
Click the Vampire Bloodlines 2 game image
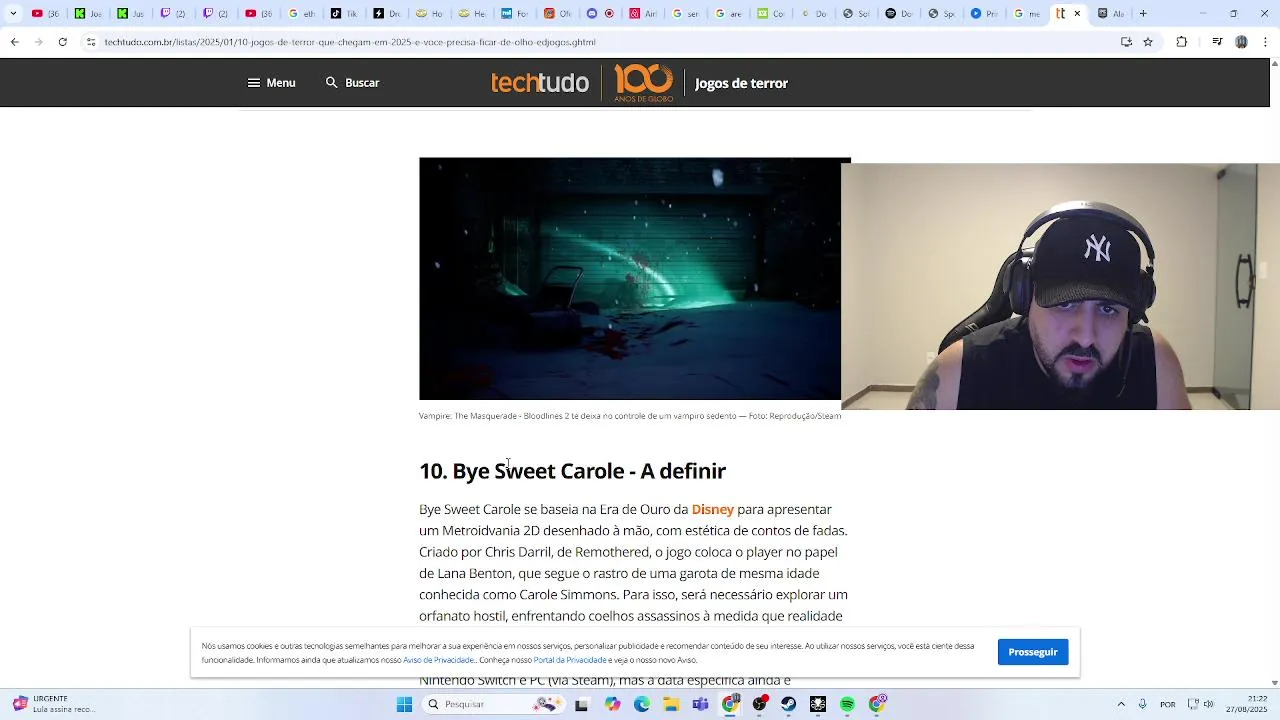(630, 279)
